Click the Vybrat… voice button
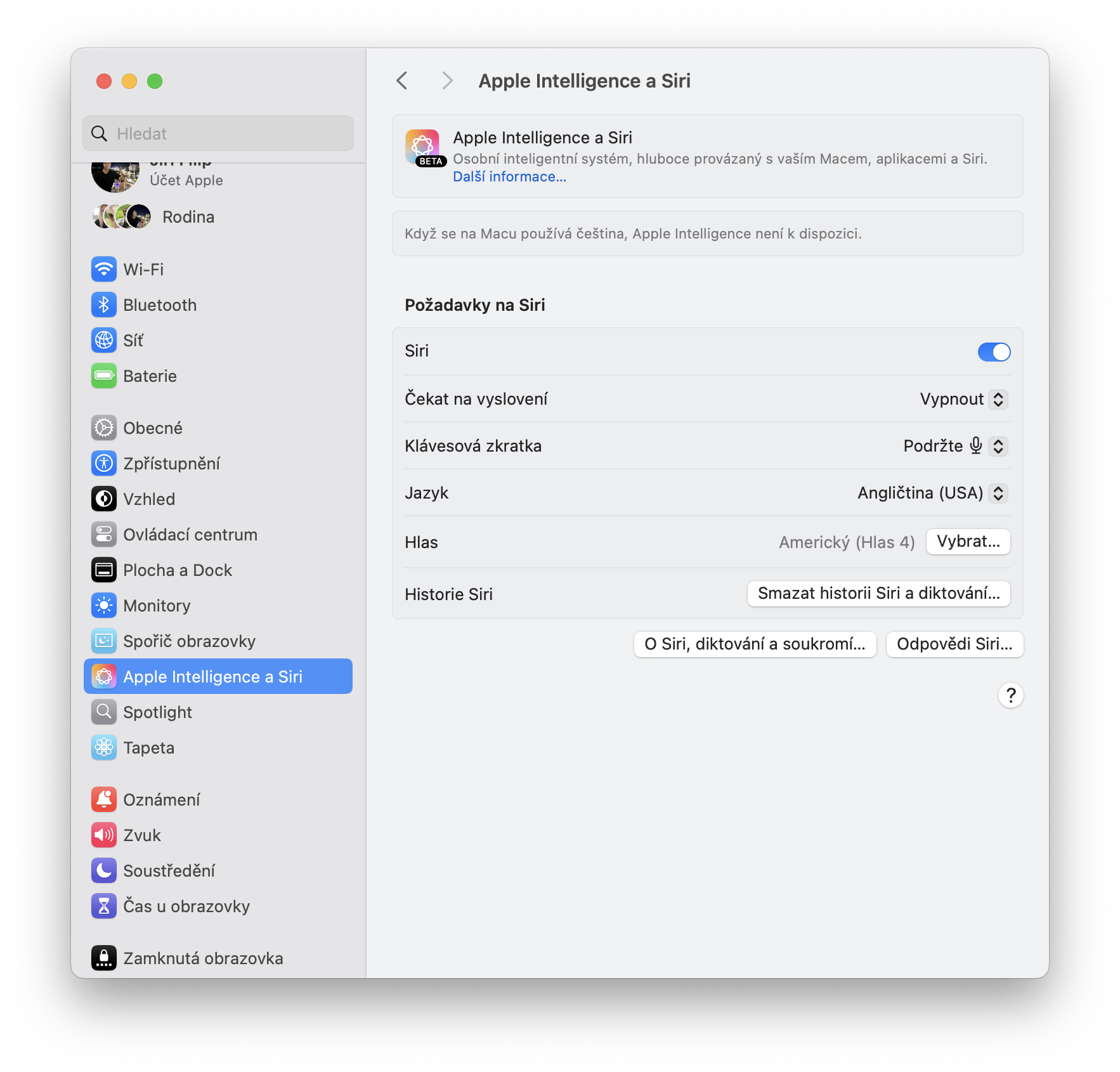The image size is (1120, 1072). point(968,542)
